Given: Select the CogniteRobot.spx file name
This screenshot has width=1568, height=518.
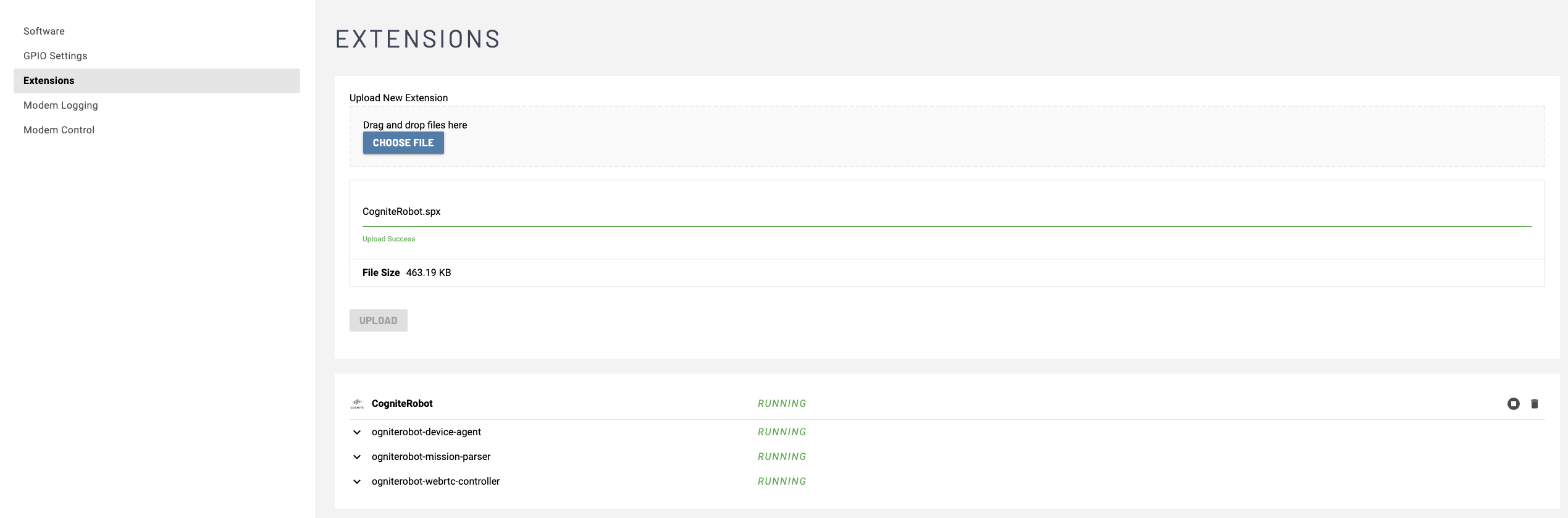Looking at the screenshot, I should pyautogui.click(x=401, y=211).
